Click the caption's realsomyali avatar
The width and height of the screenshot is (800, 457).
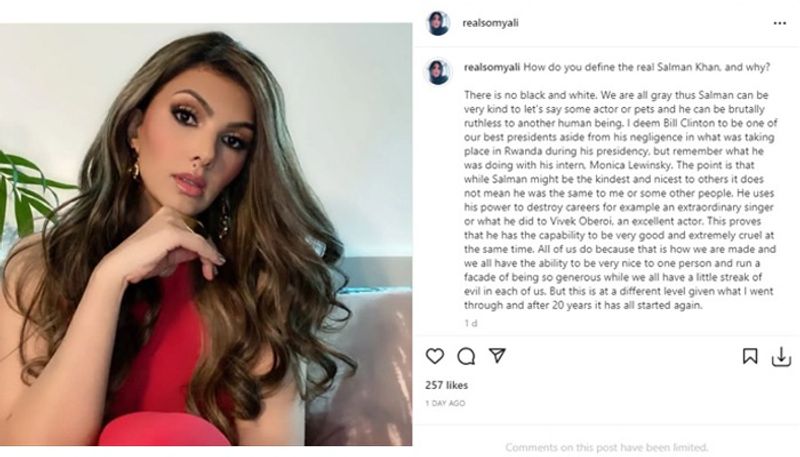click(x=438, y=72)
